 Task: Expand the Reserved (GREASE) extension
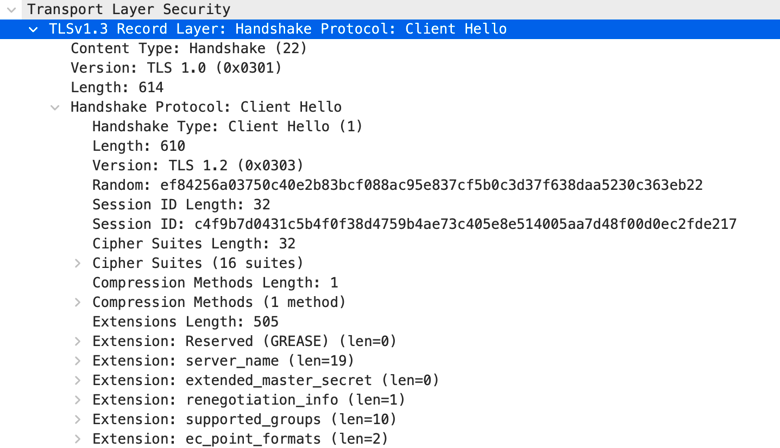[78, 341]
